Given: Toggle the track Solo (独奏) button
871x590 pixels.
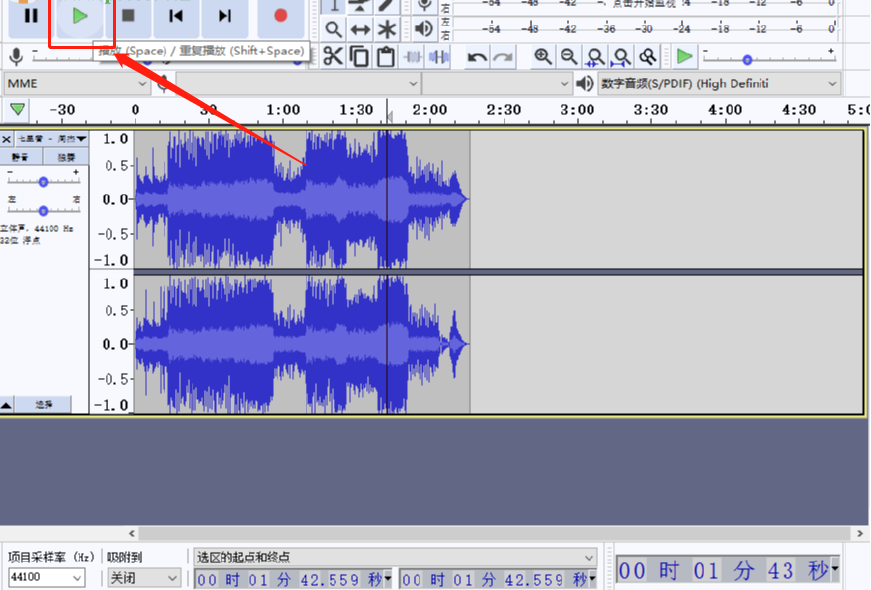Looking at the screenshot, I should coord(66,157).
